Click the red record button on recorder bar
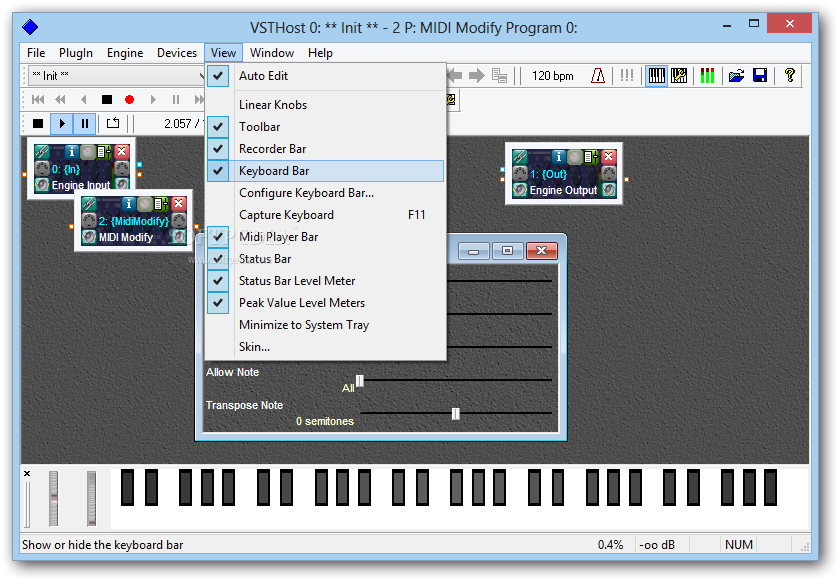The image size is (839, 581). click(x=129, y=100)
